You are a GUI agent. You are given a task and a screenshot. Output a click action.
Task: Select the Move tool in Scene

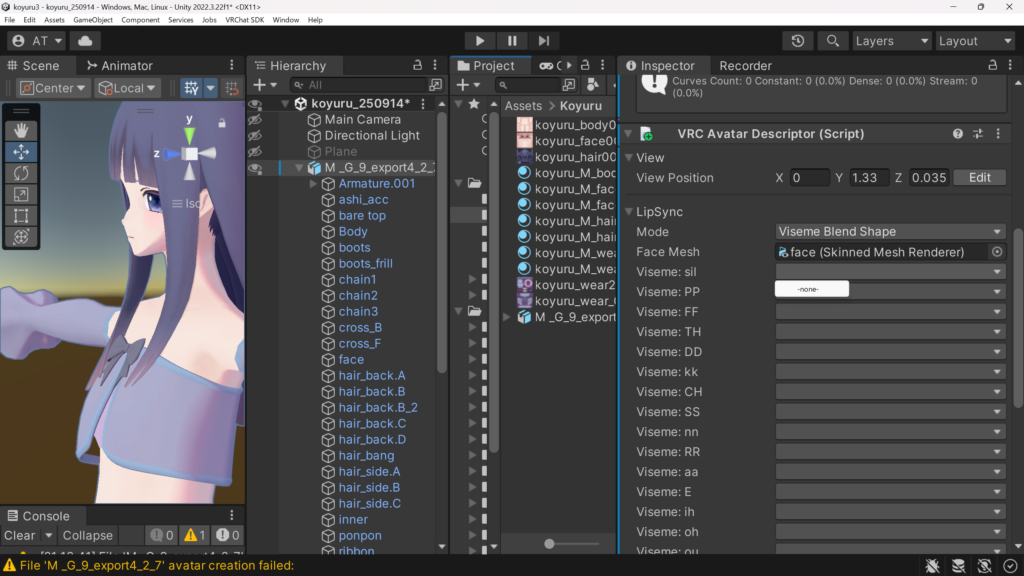(21, 152)
